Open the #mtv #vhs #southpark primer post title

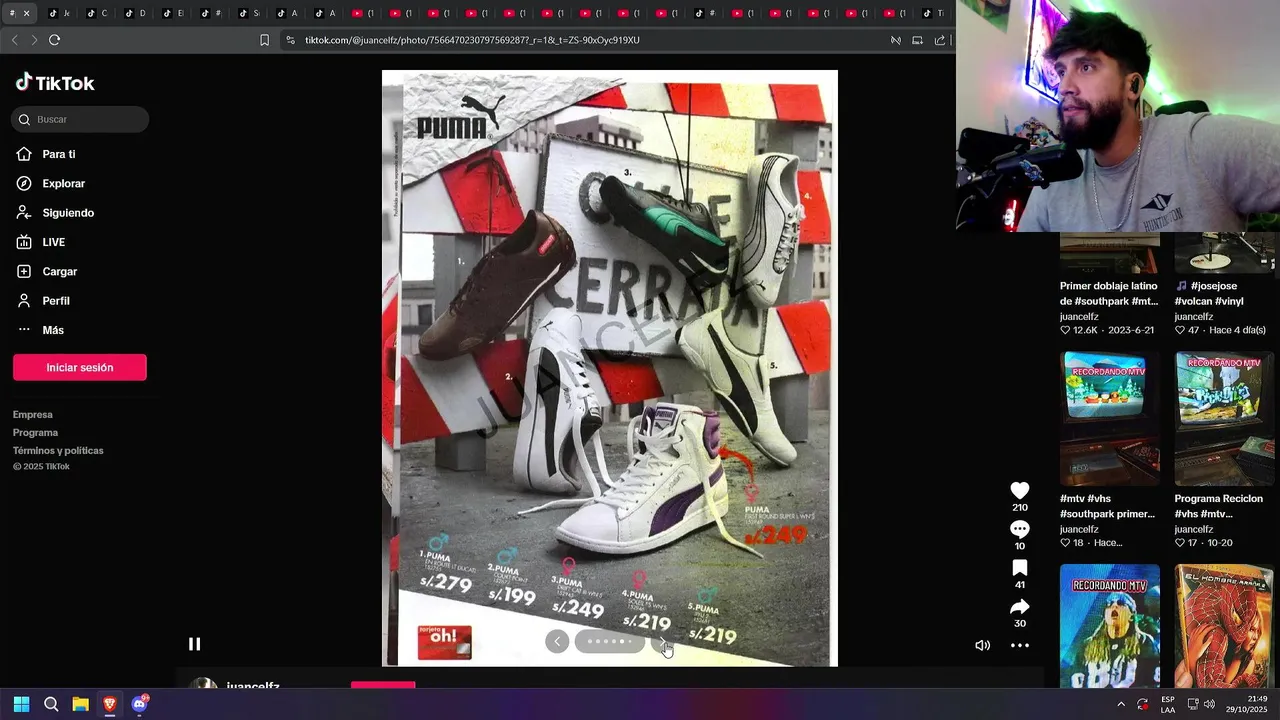point(1107,506)
